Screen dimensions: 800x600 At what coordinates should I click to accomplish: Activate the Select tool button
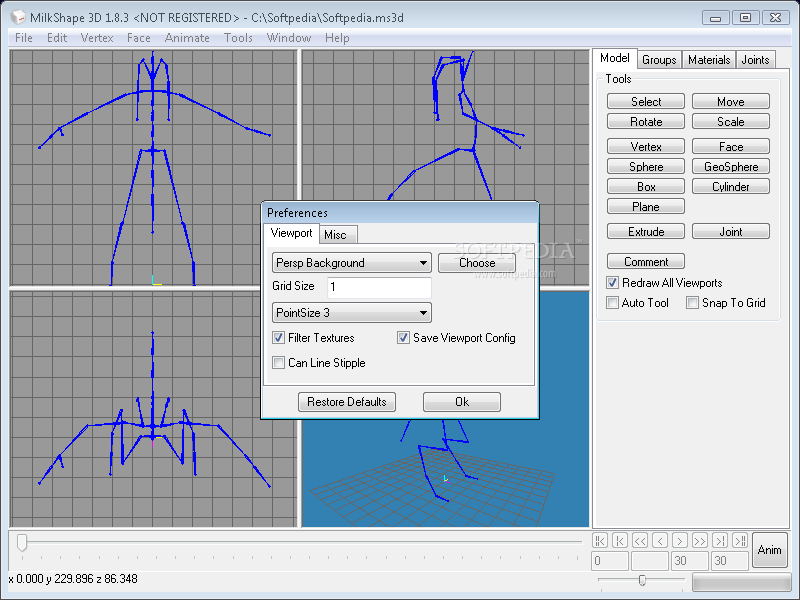point(646,102)
